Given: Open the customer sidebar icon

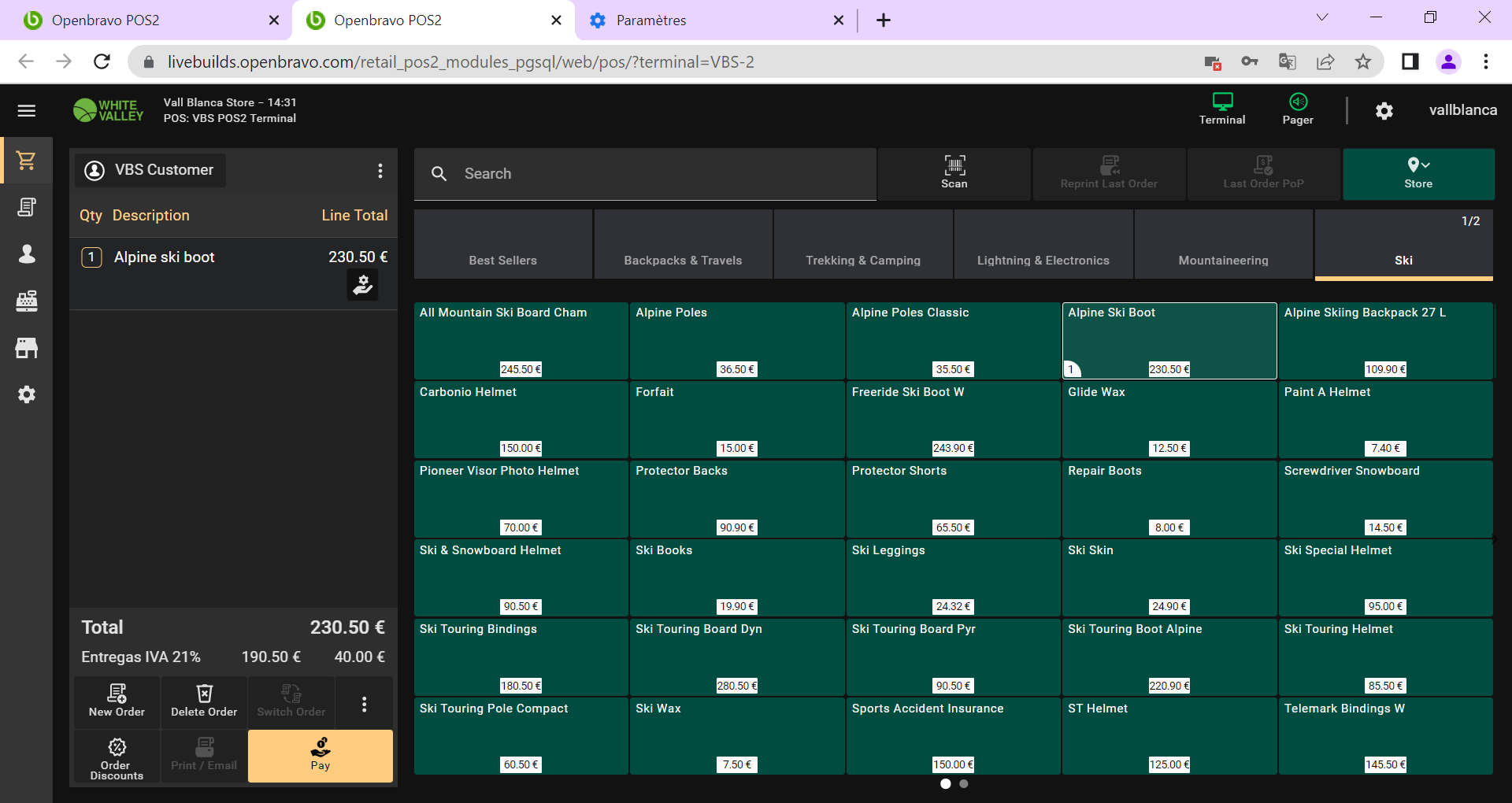Looking at the screenshot, I should (27, 253).
